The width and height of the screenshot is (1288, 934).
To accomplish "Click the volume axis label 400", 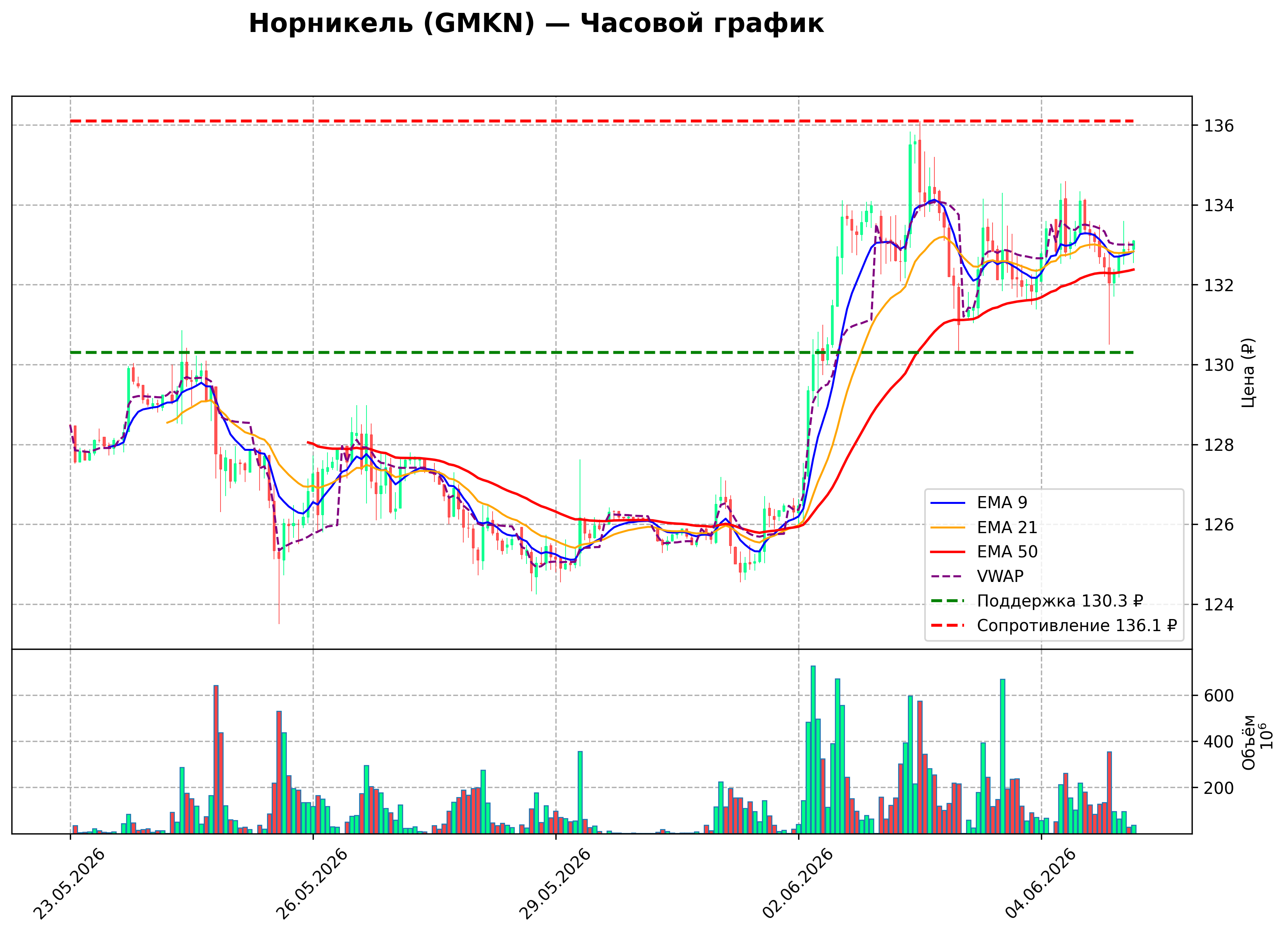I will [x=1219, y=742].
